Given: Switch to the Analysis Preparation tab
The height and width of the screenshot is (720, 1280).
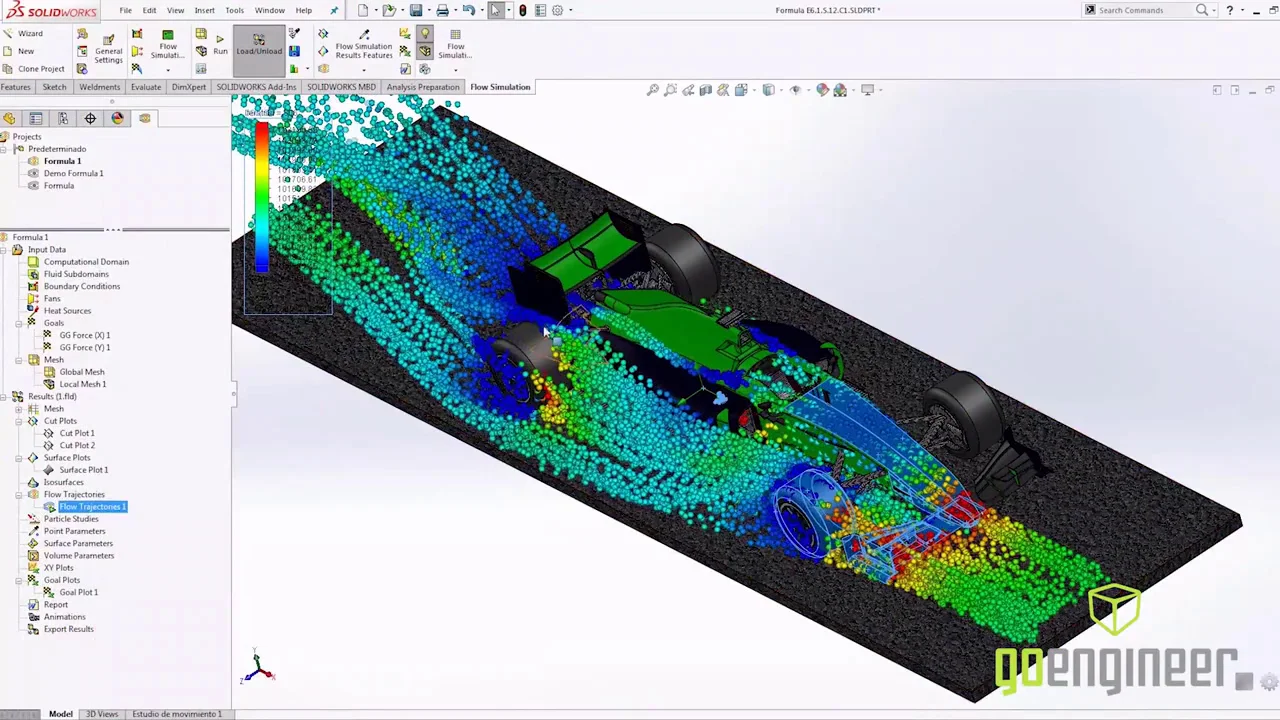Looking at the screenshot, I should click(423, 87).
